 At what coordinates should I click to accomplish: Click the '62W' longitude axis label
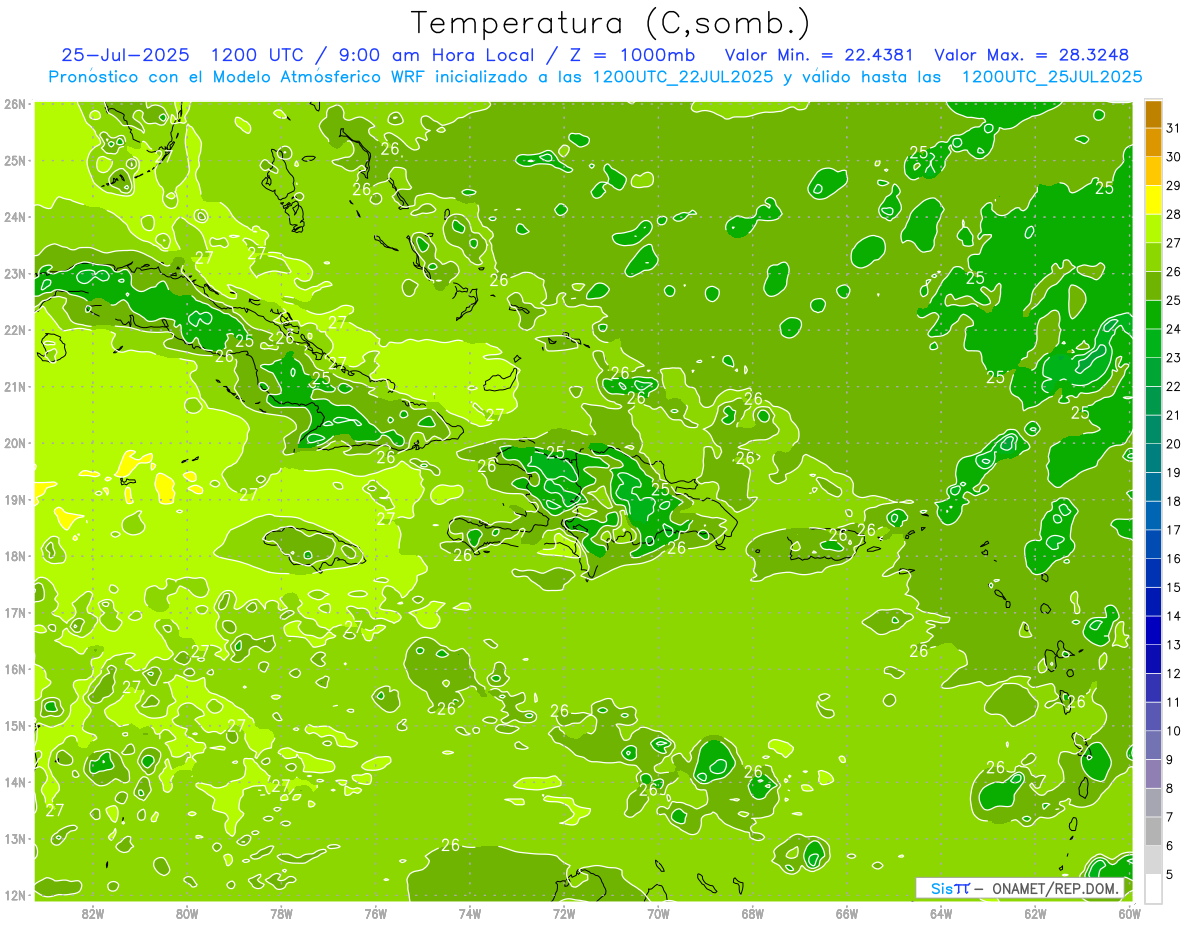[1035, 913]
